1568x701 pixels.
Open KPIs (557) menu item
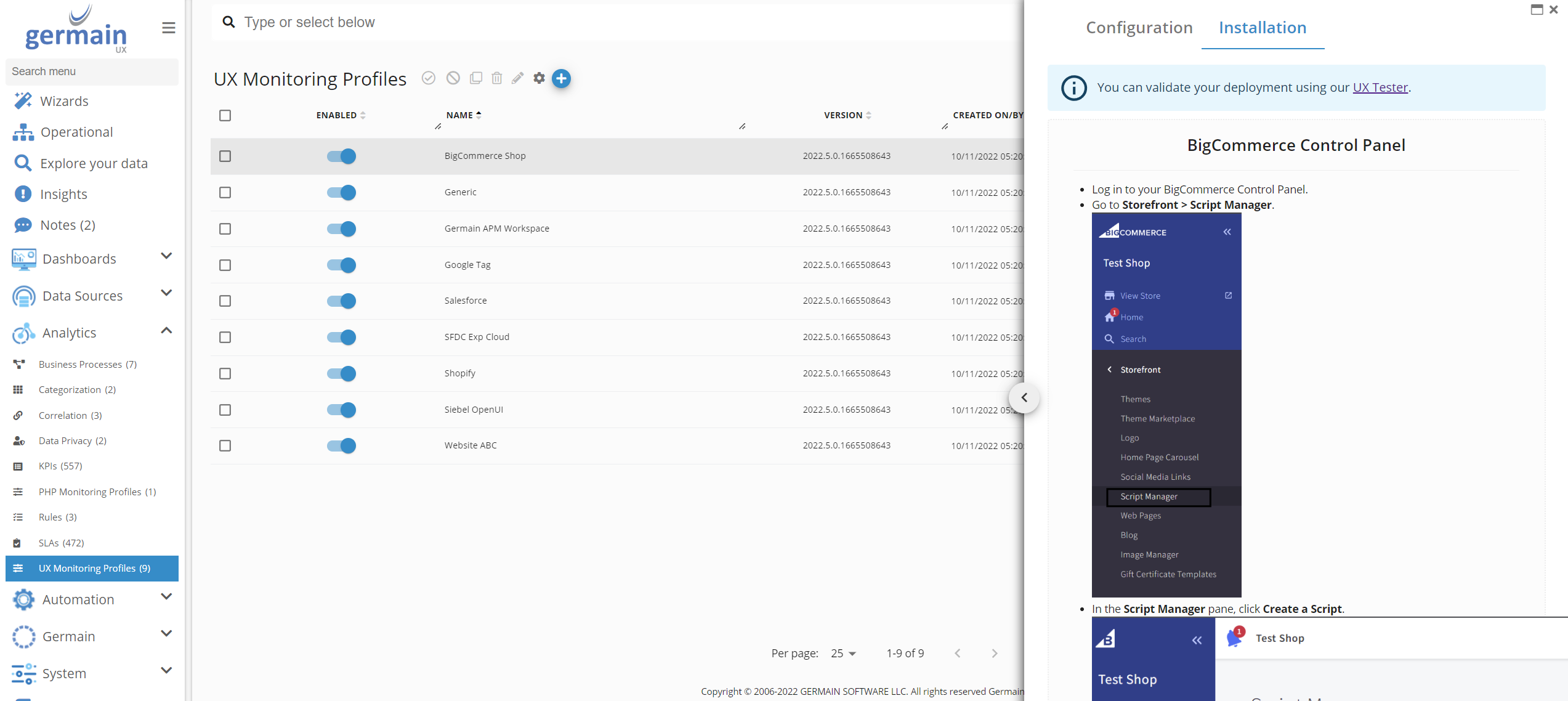(60, 466)
